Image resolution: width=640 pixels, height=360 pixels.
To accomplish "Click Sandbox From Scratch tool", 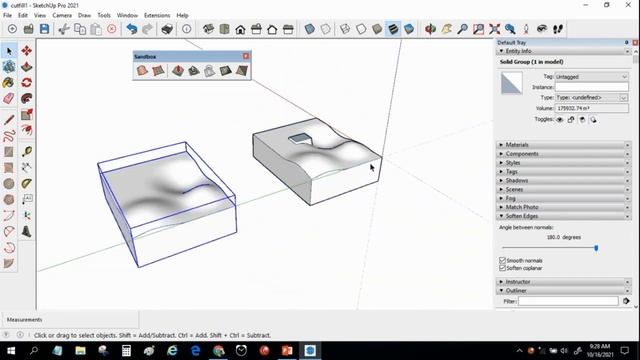I will pos(158,71).
